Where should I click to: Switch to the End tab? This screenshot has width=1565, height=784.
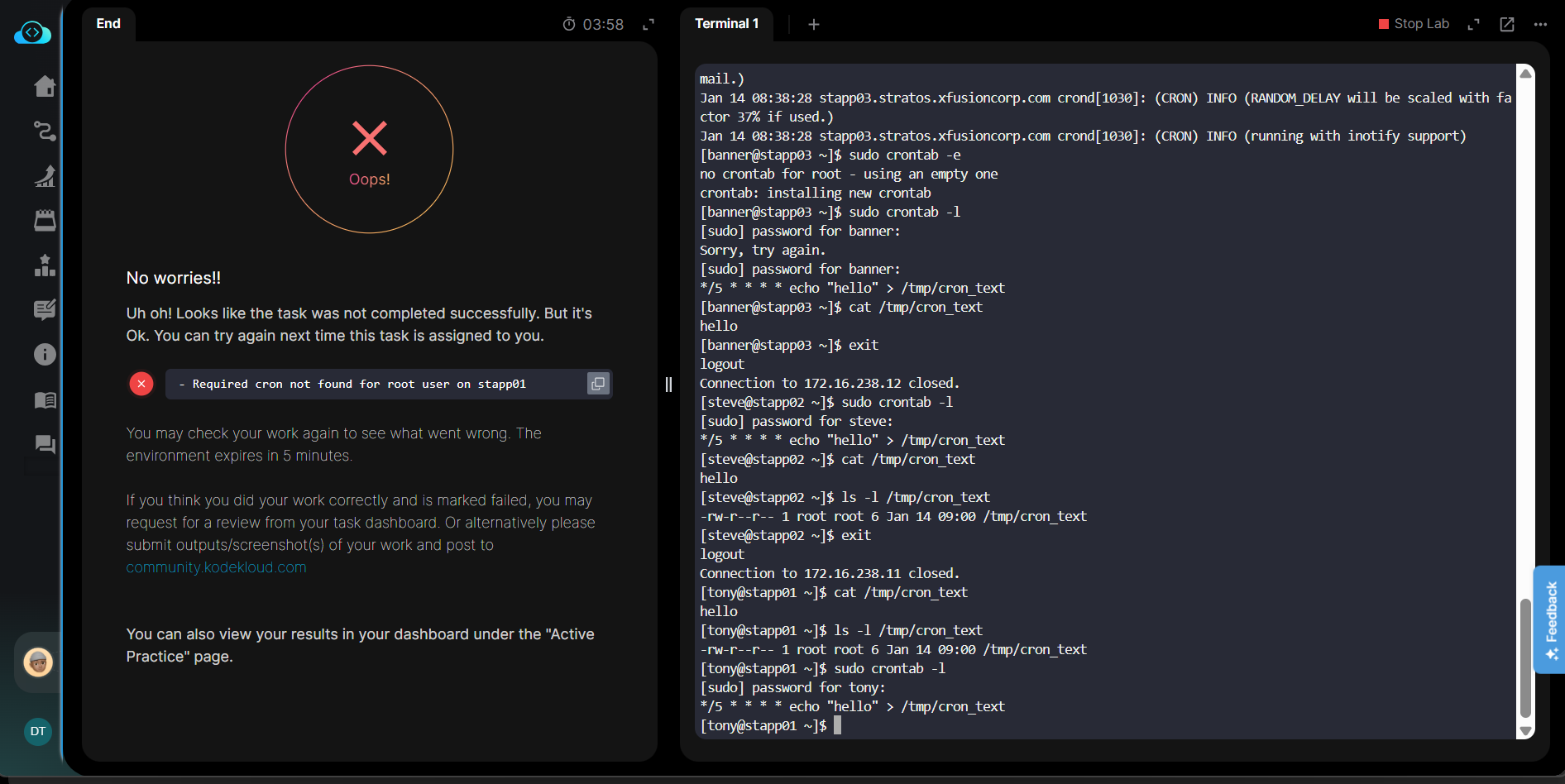[x=108, y=24]
